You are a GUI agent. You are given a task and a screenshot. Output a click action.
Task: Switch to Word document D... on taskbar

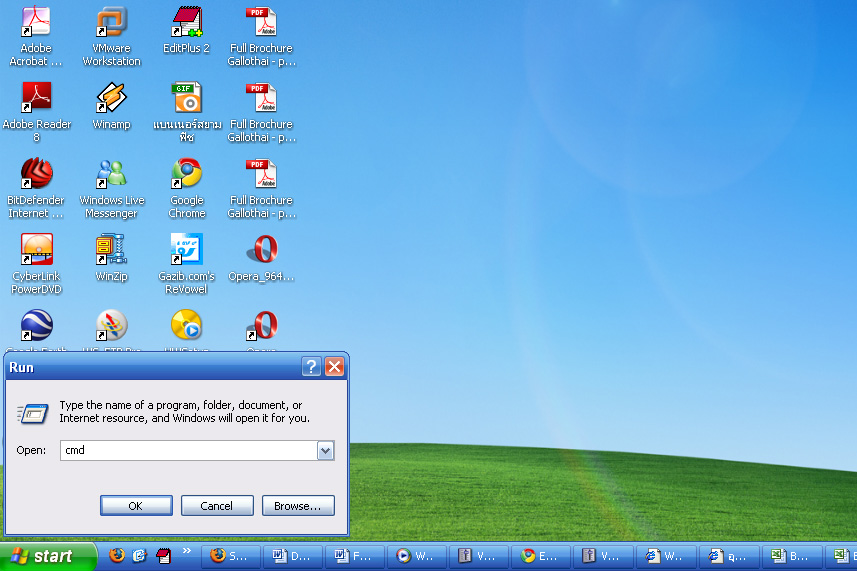pyautogui.click(x=294, y=556)
